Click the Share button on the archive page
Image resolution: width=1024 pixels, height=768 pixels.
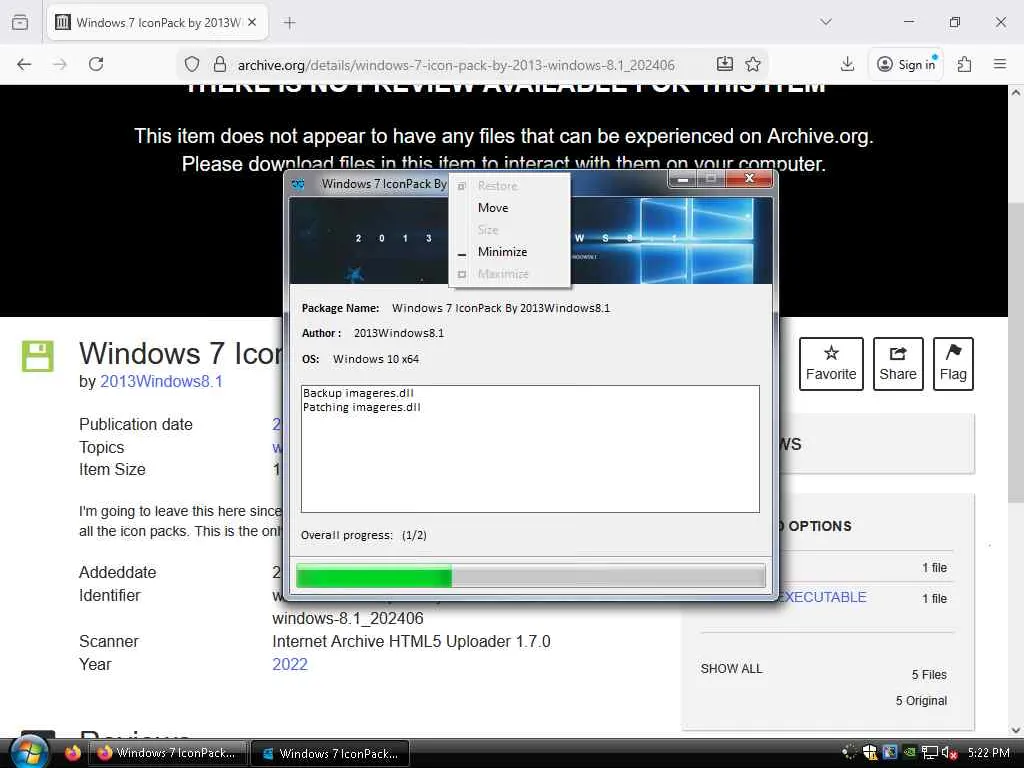click(897, 364)
